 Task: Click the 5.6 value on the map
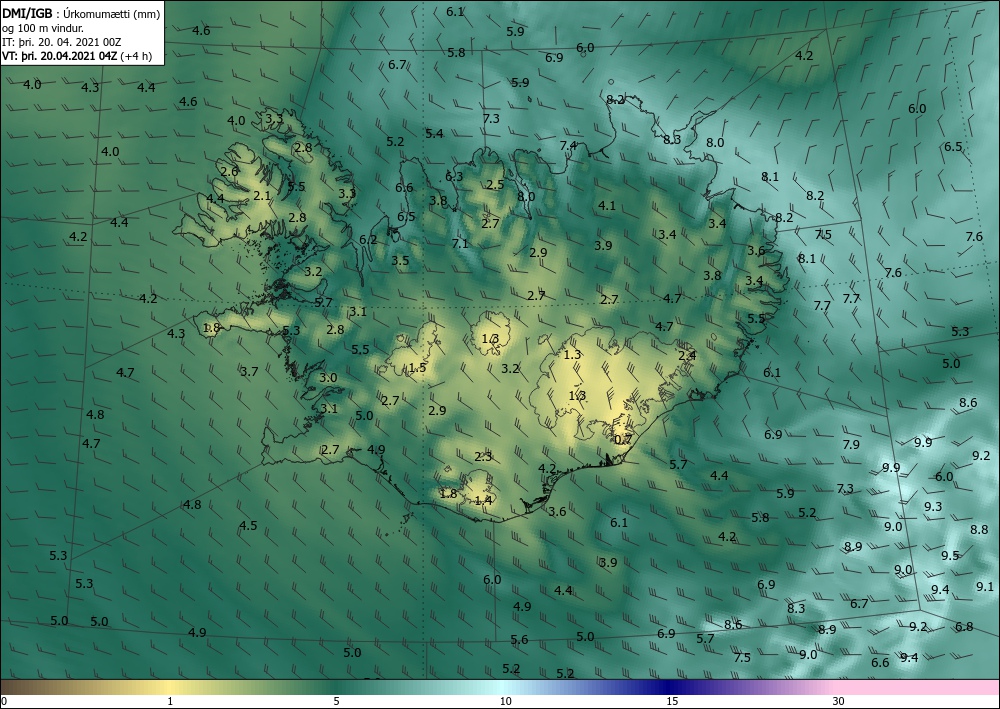pyautogui.click(x=519, y=640)
